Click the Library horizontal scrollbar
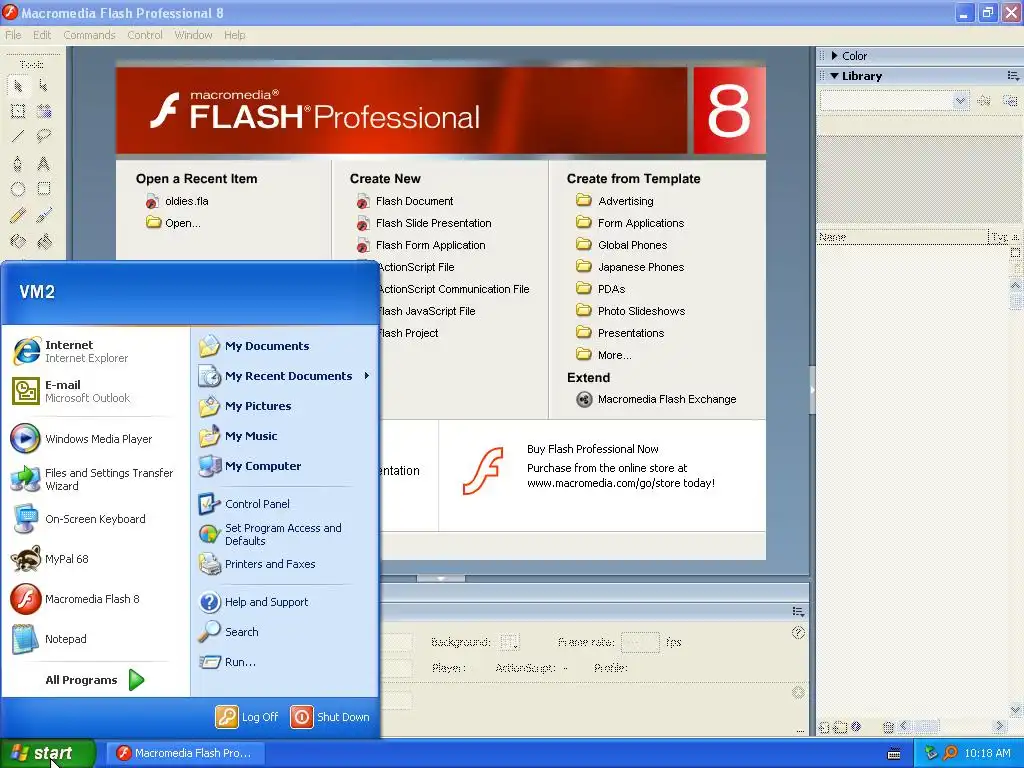Viewport: 1024px width, 768px height. coord(953,726)
